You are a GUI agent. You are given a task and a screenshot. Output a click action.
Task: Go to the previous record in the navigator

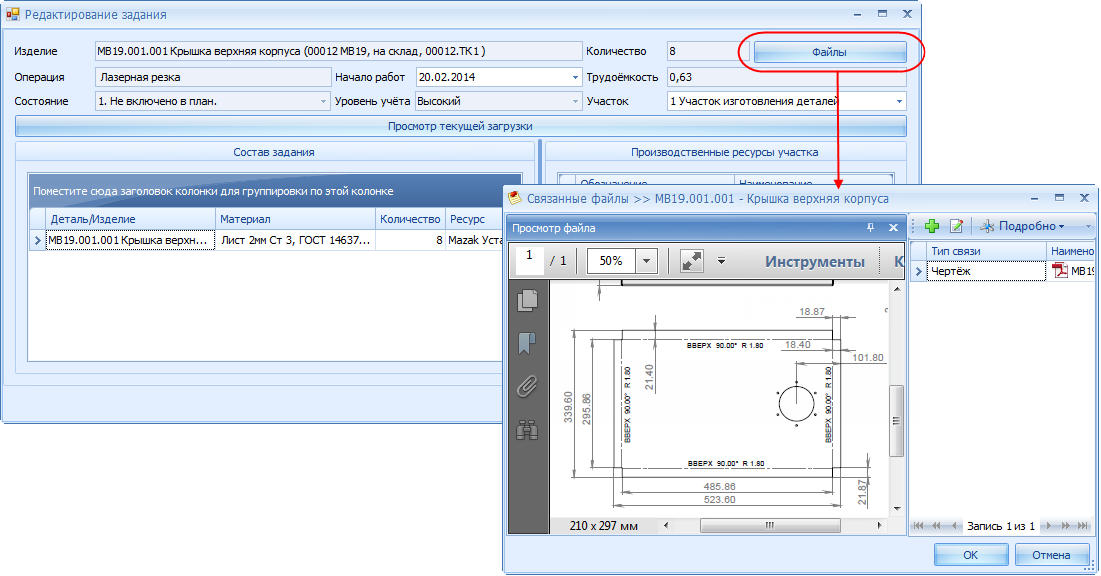pyautogui.click(x=954, y=525)
